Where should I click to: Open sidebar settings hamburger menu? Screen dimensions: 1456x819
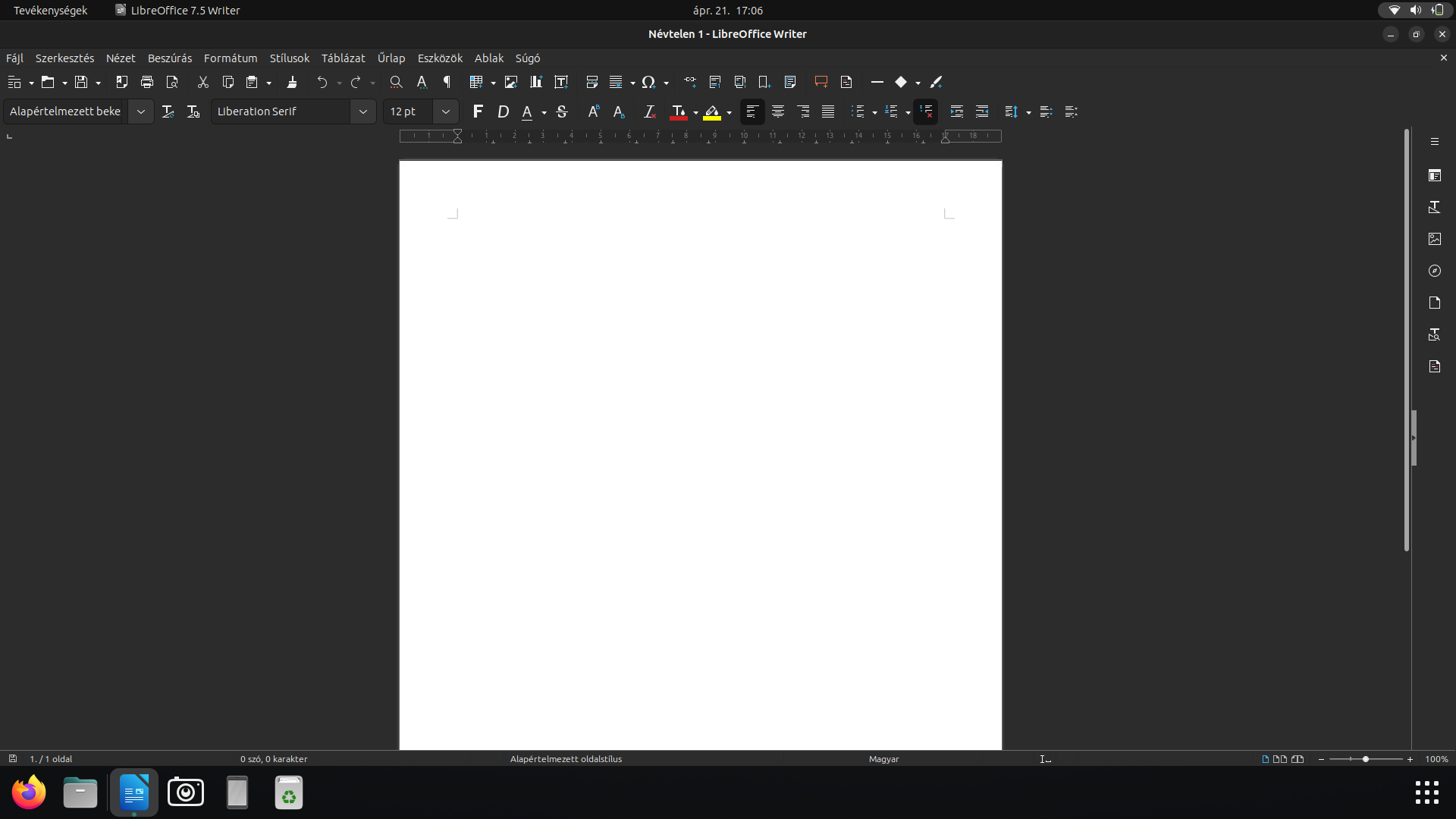coord(1435,142)
